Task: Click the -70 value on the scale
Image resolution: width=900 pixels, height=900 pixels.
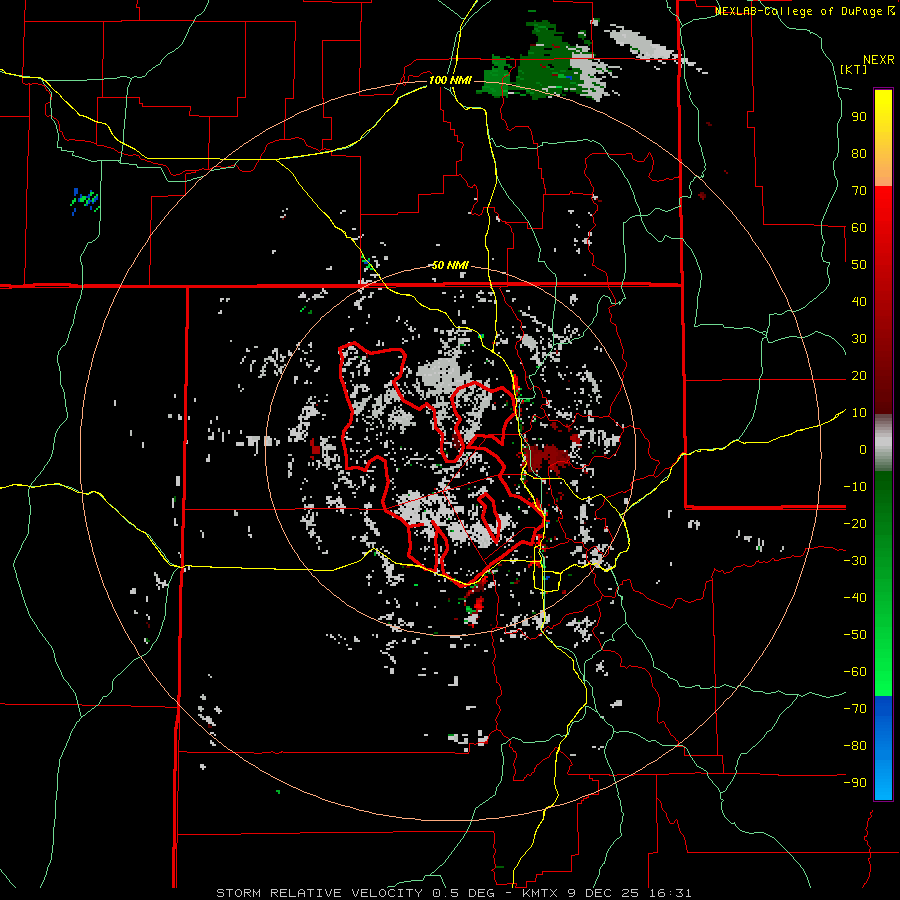Action: (x=855, y=708)
